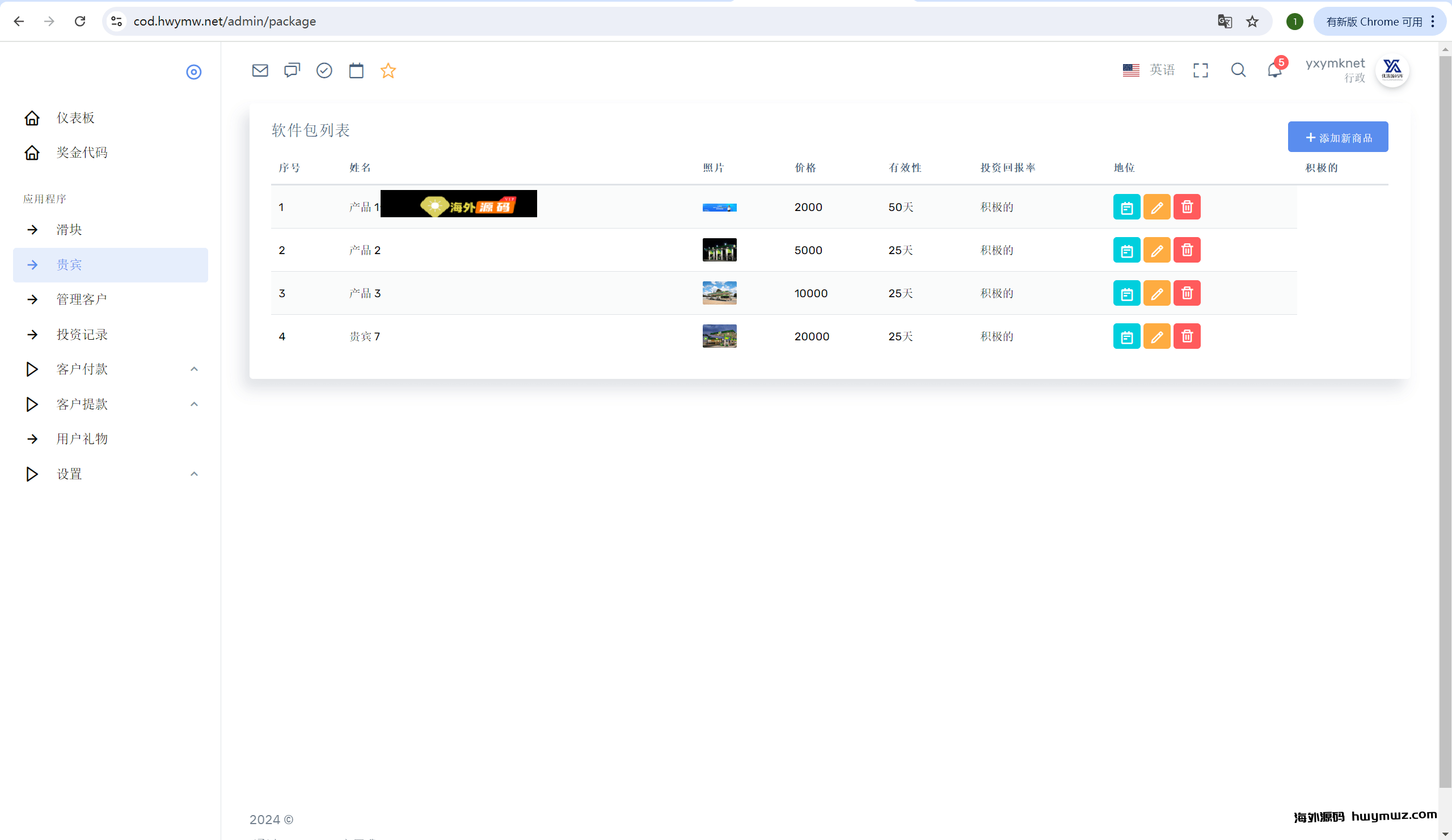
Task: Click the 产品 2 photo thumbnail
Action: point(719,250)
